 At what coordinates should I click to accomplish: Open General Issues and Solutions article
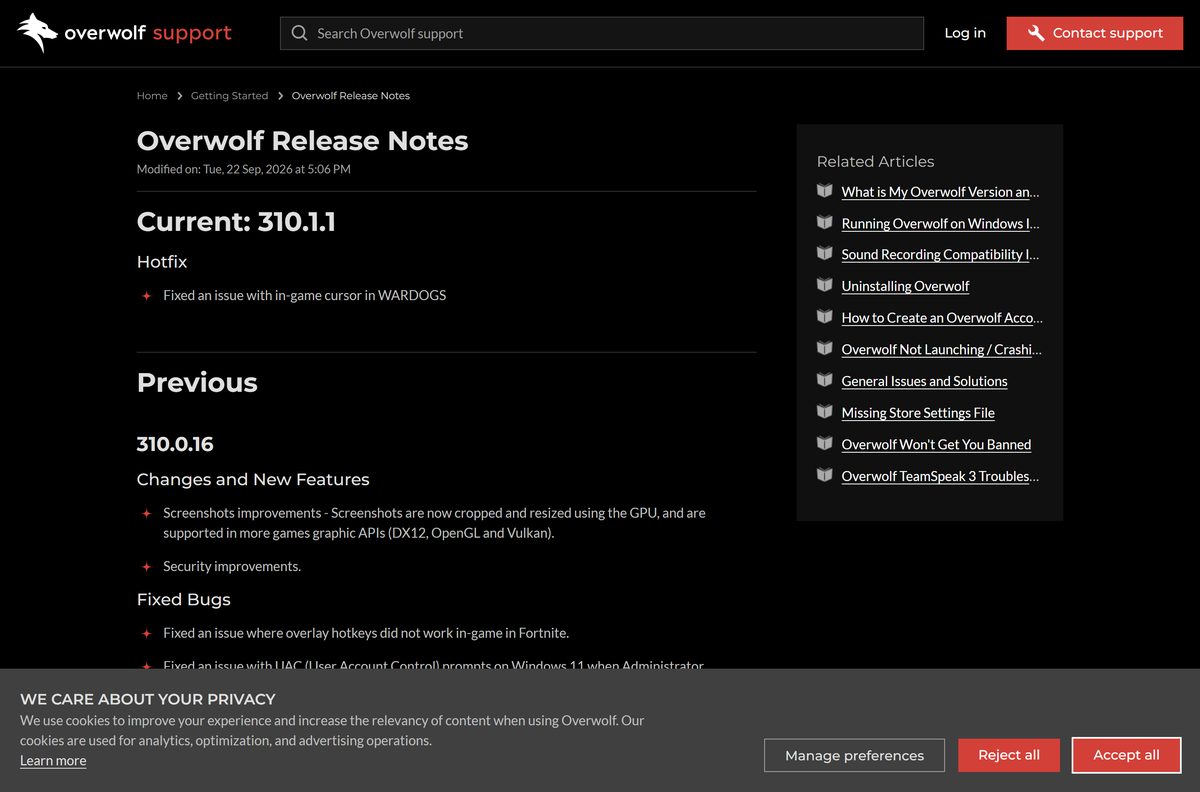click(x=924, y=381)
